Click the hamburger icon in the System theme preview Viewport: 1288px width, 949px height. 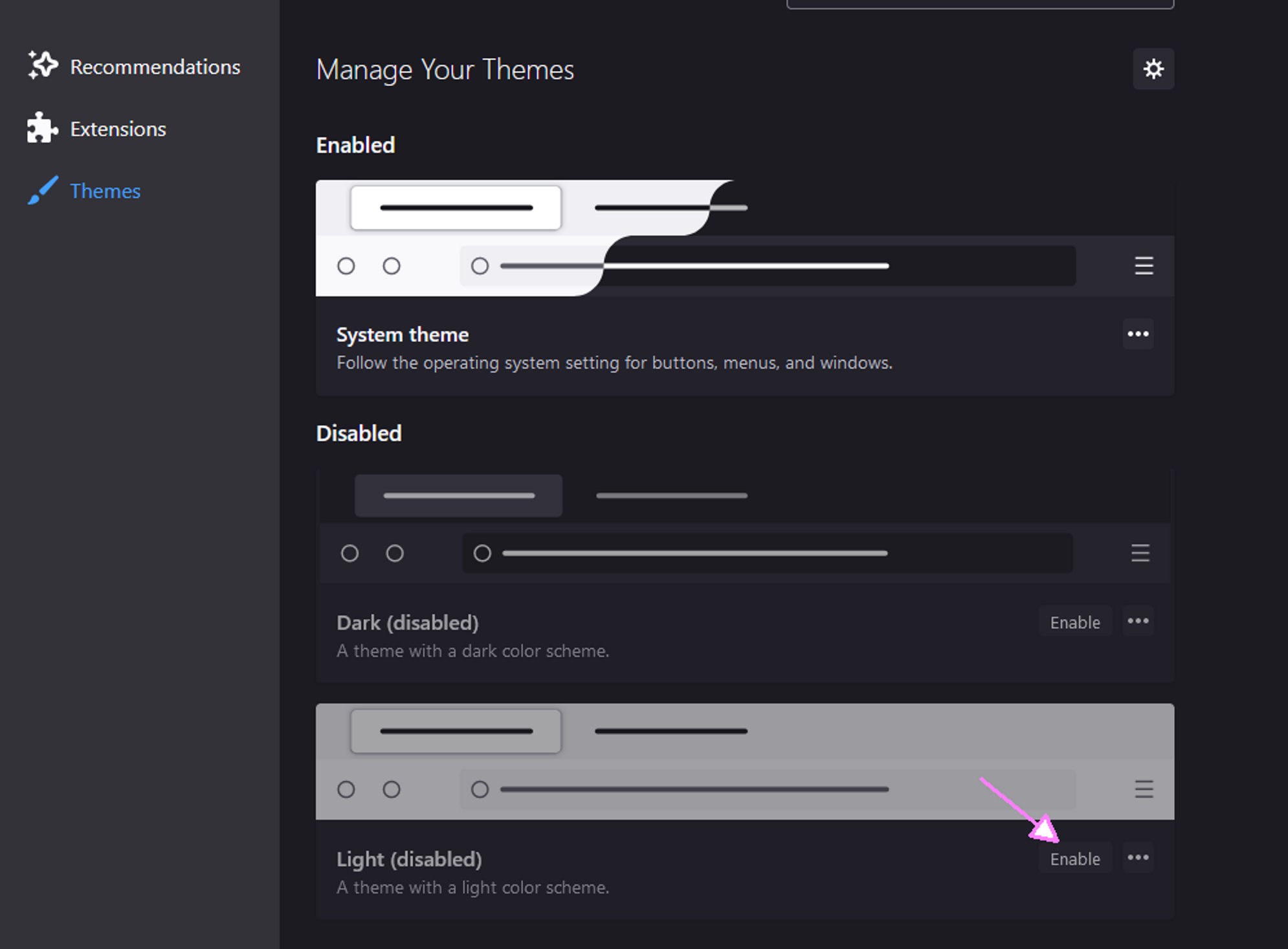(x=1143, y=266)
